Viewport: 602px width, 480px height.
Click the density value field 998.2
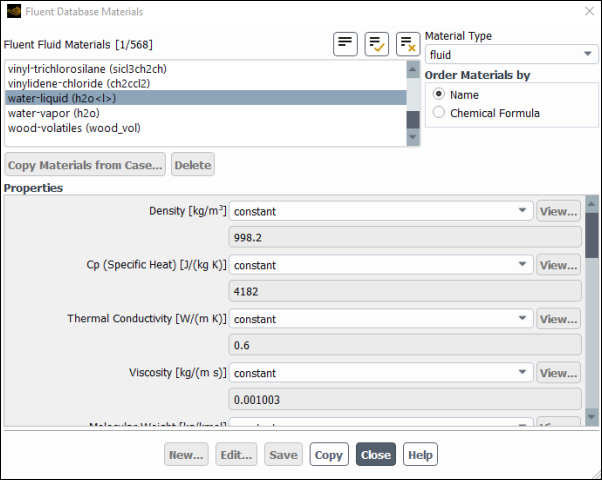pos(405,237)
